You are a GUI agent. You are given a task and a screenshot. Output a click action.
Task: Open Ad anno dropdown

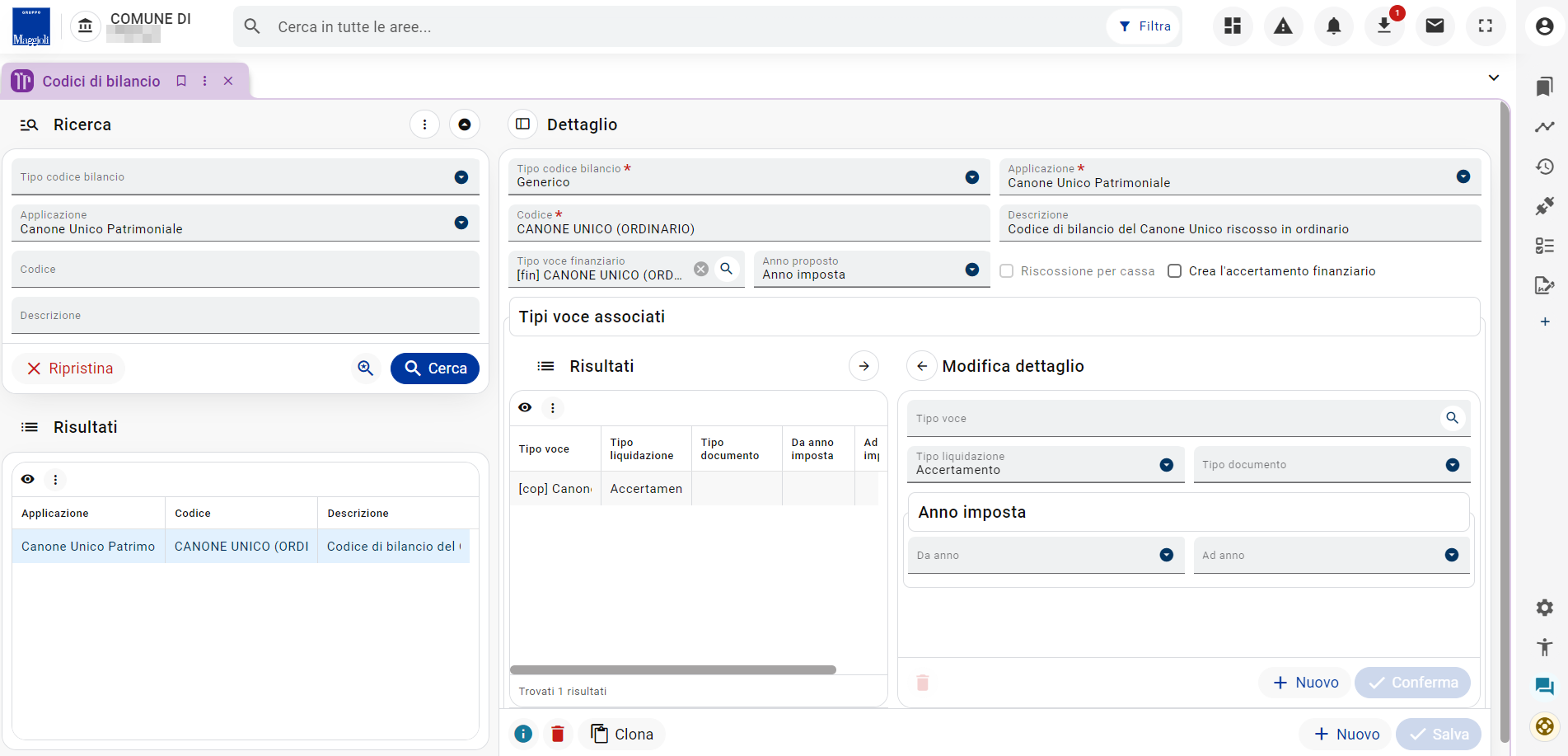(x=1452, y=555)
